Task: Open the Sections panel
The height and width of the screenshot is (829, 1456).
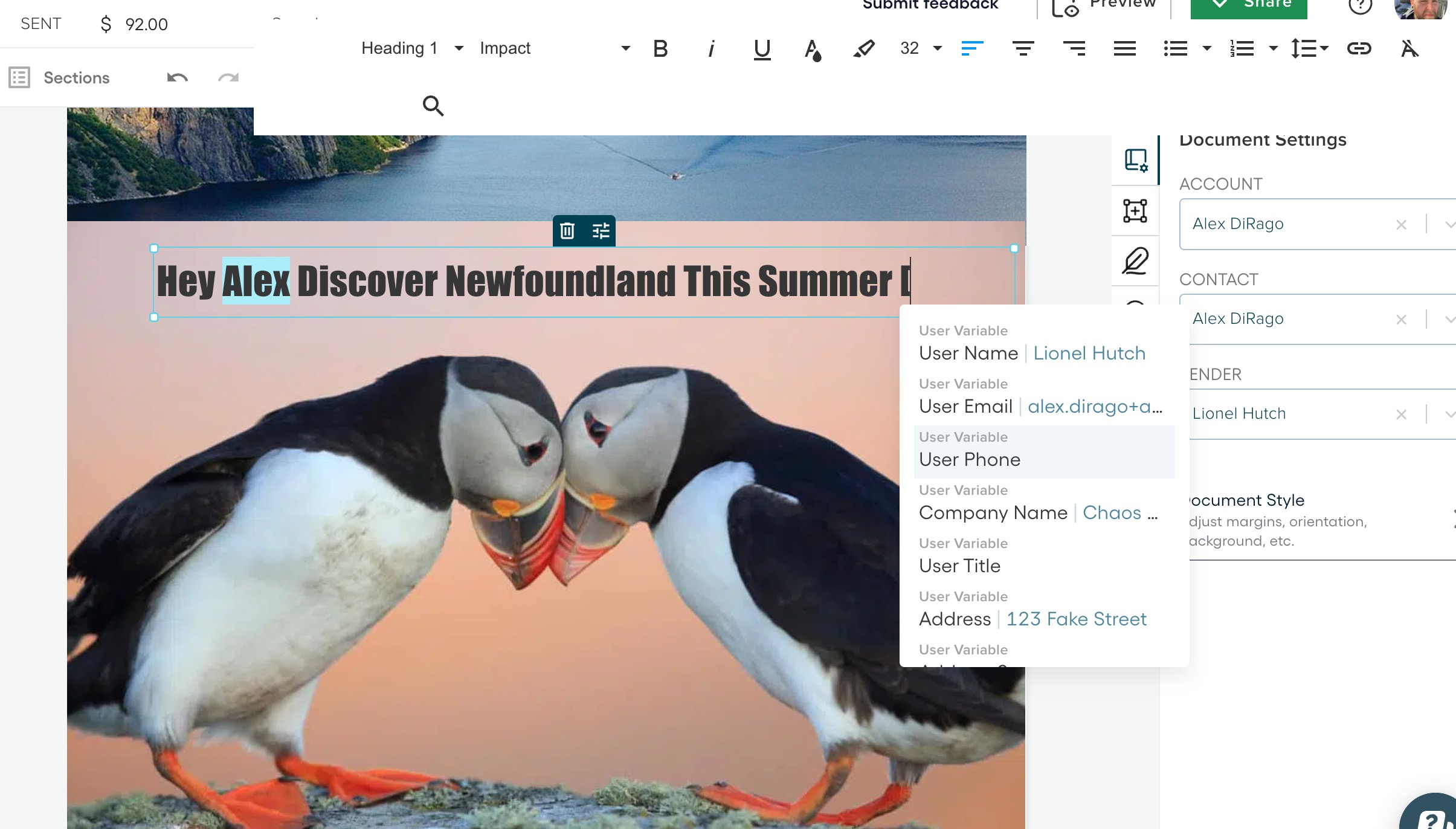Action: (59, 78)
